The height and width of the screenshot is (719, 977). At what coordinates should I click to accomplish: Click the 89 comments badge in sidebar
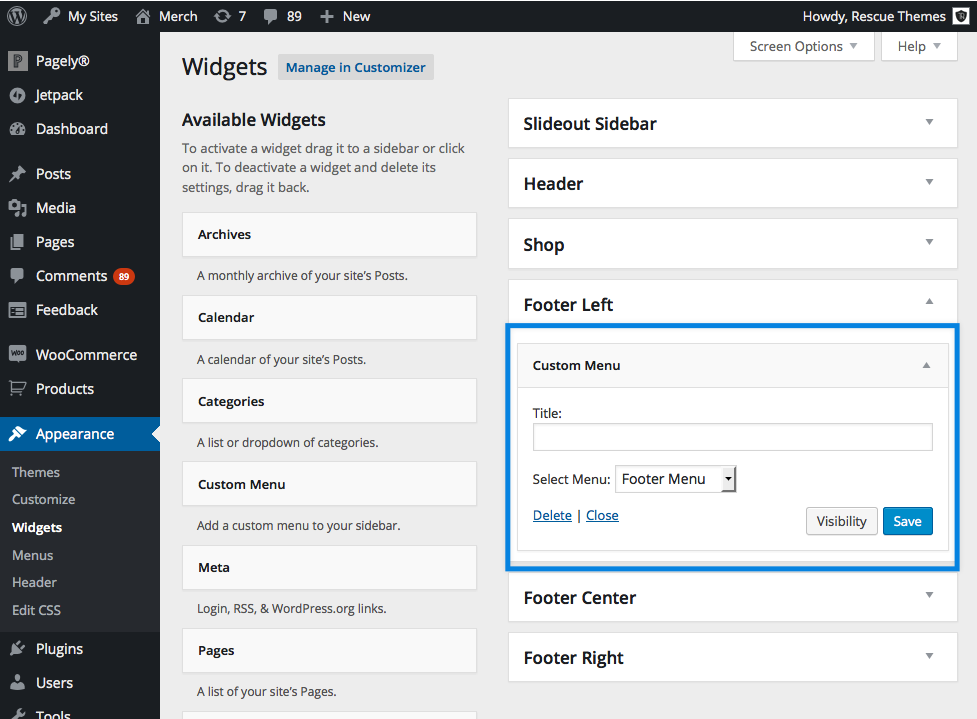click(x=124, y=276)
